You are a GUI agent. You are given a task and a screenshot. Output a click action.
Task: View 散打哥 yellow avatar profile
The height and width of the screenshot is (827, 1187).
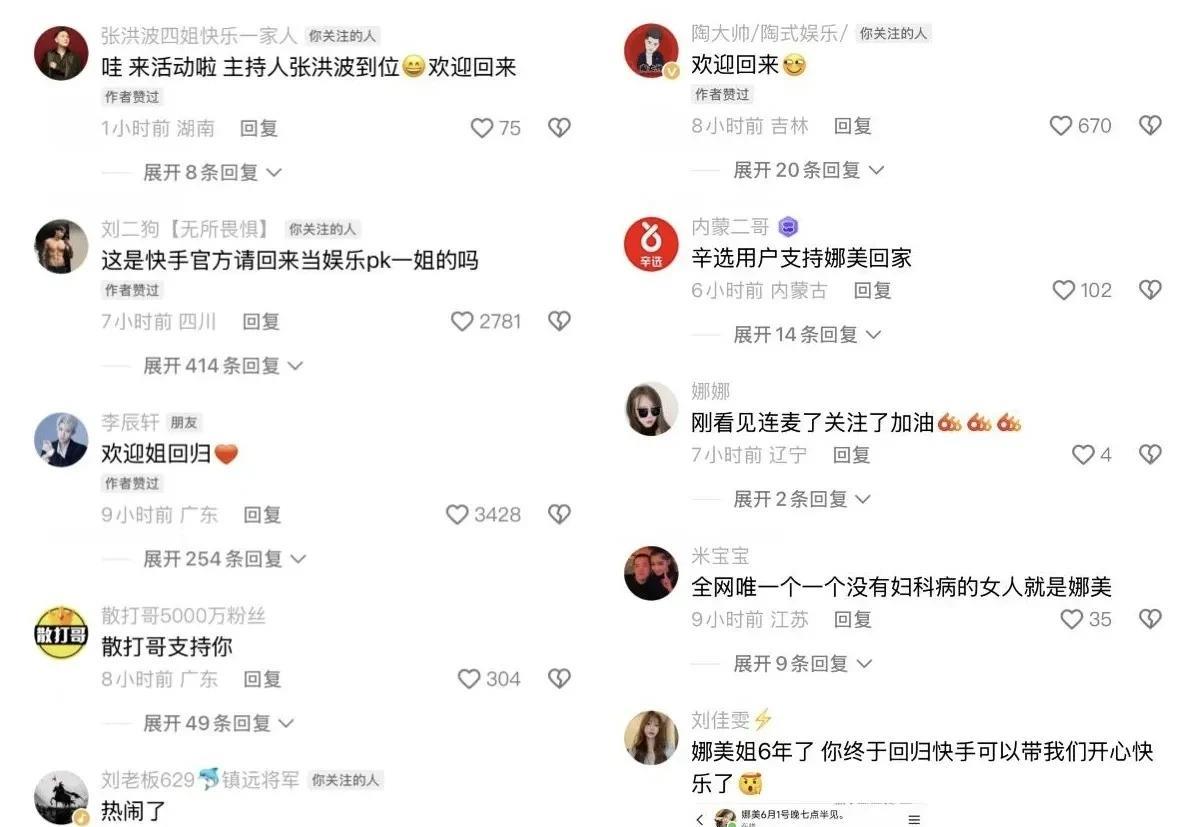tap(61, 632)
